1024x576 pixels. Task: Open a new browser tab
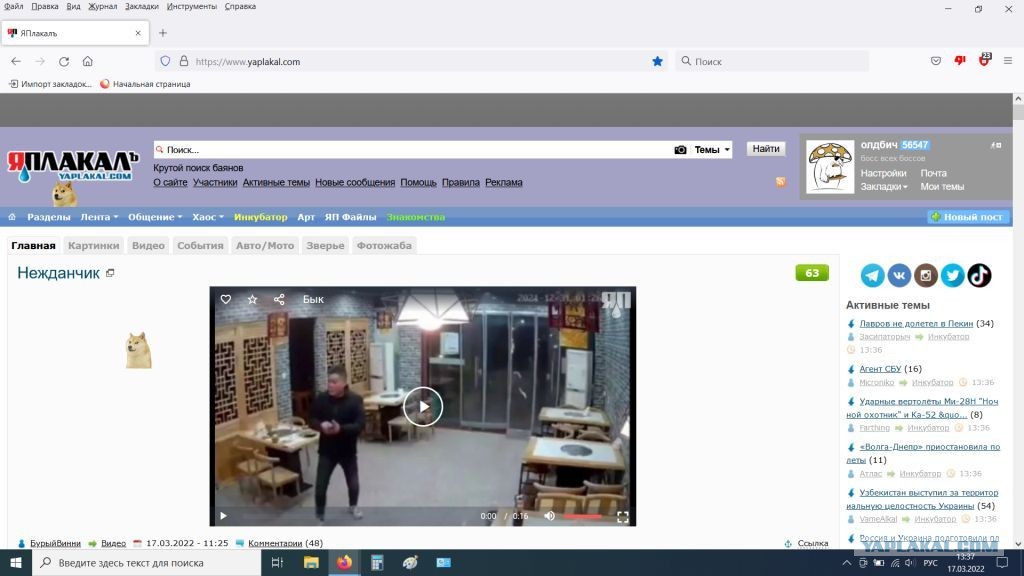pyautogui.click(x=163, y=33)
